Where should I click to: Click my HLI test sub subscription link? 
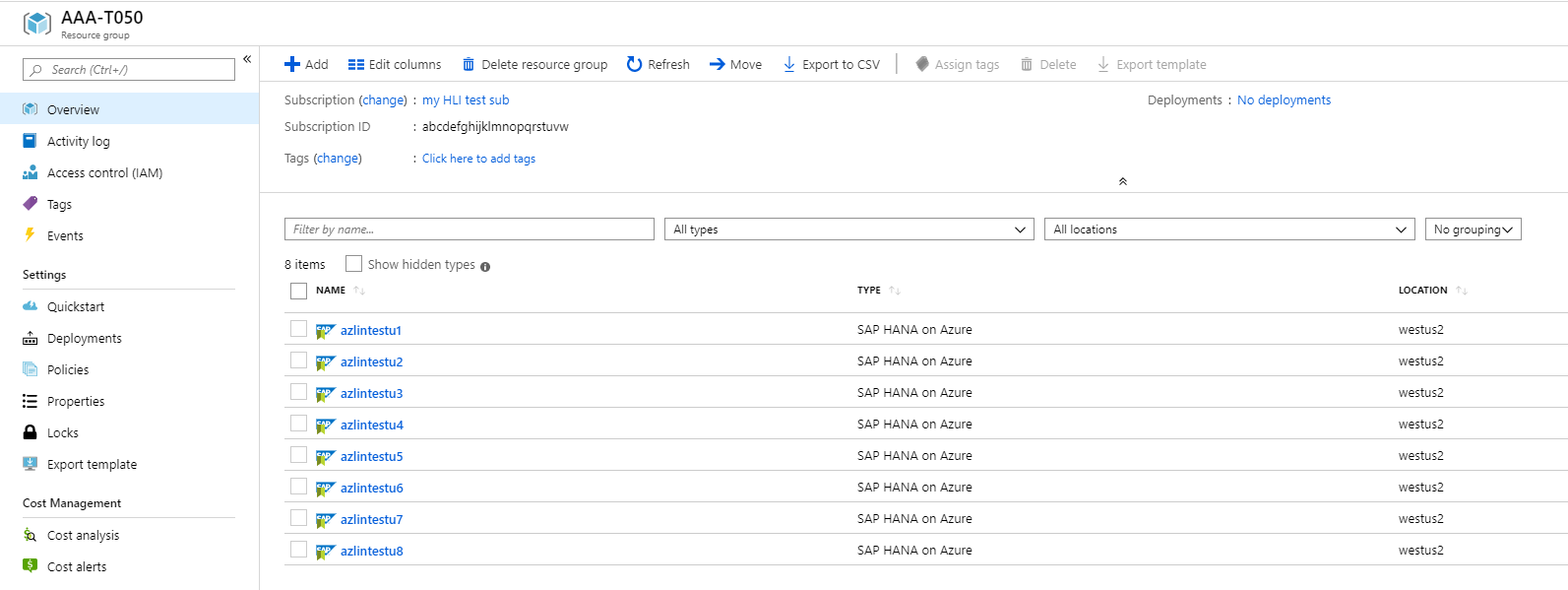[x=466, y=100]
